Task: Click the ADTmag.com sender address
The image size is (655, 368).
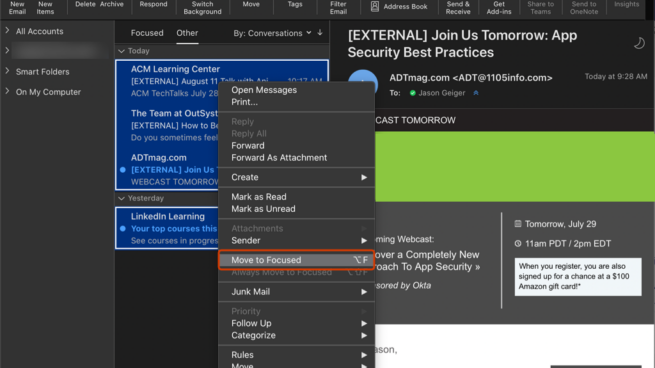Action: 471,78
